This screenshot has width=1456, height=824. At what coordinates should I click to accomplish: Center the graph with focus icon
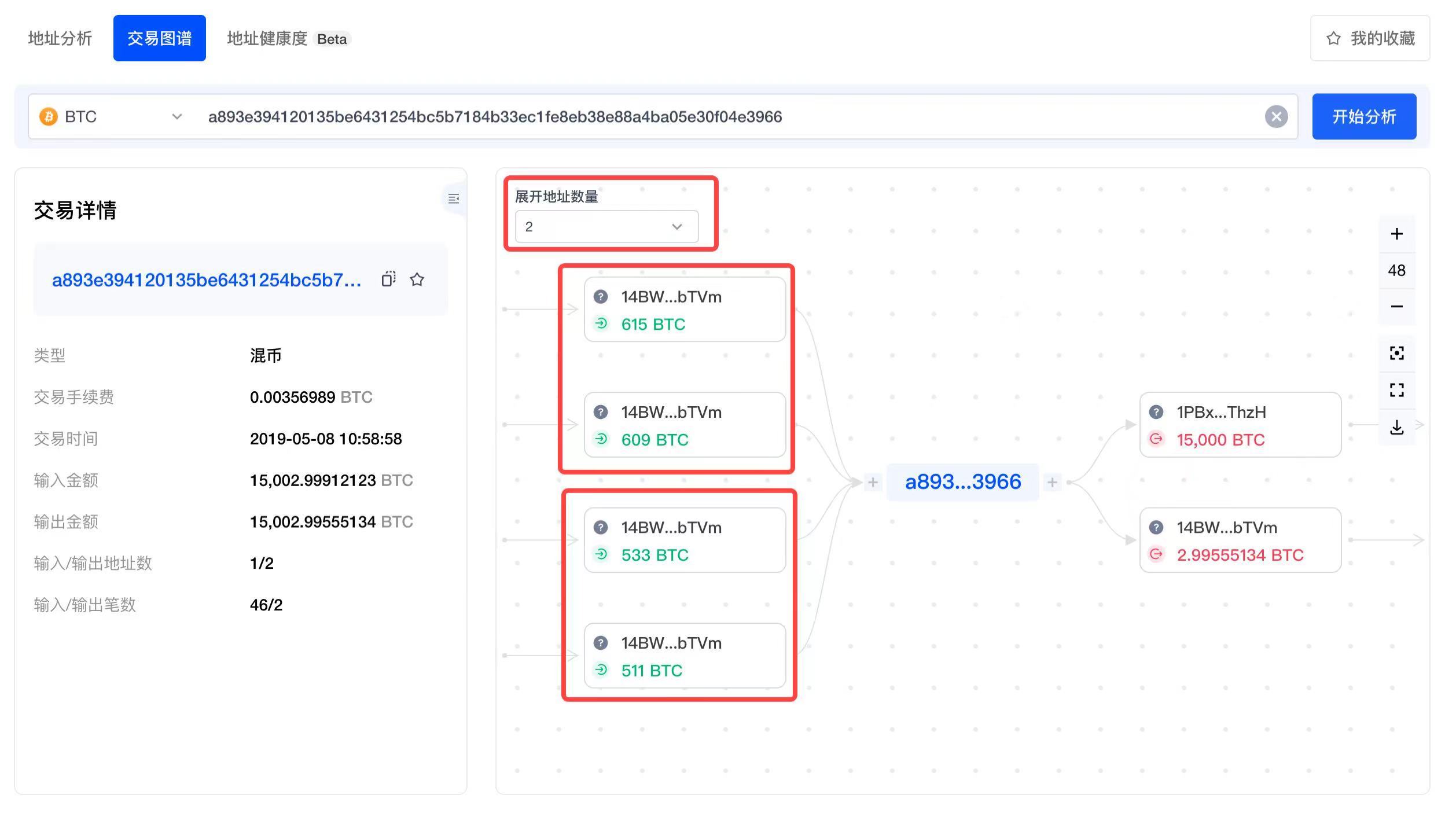[x=1396, y=354]
